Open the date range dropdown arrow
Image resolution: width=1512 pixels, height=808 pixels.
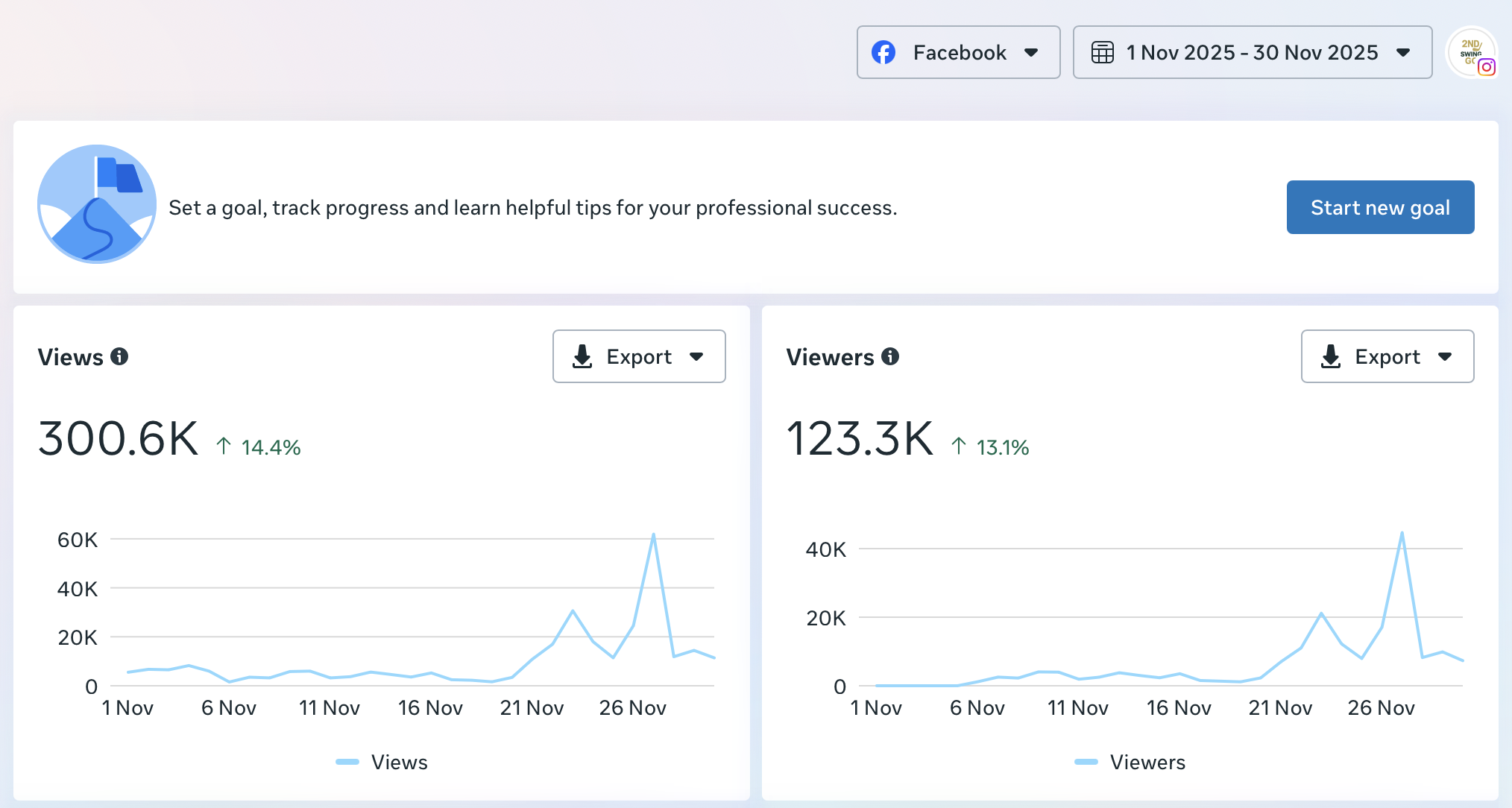coord(1403,52)
